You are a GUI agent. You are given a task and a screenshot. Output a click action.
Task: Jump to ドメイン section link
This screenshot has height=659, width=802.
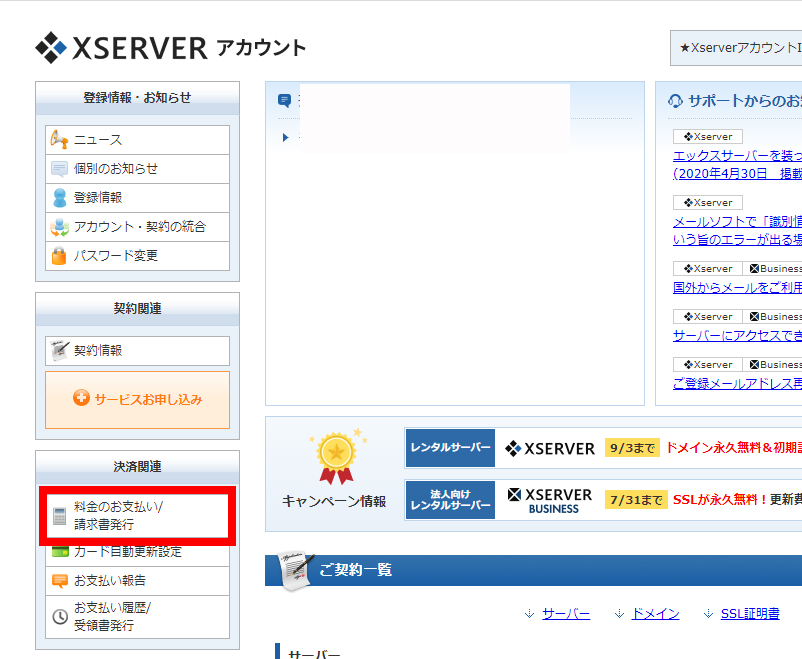[x=655, y=614]
